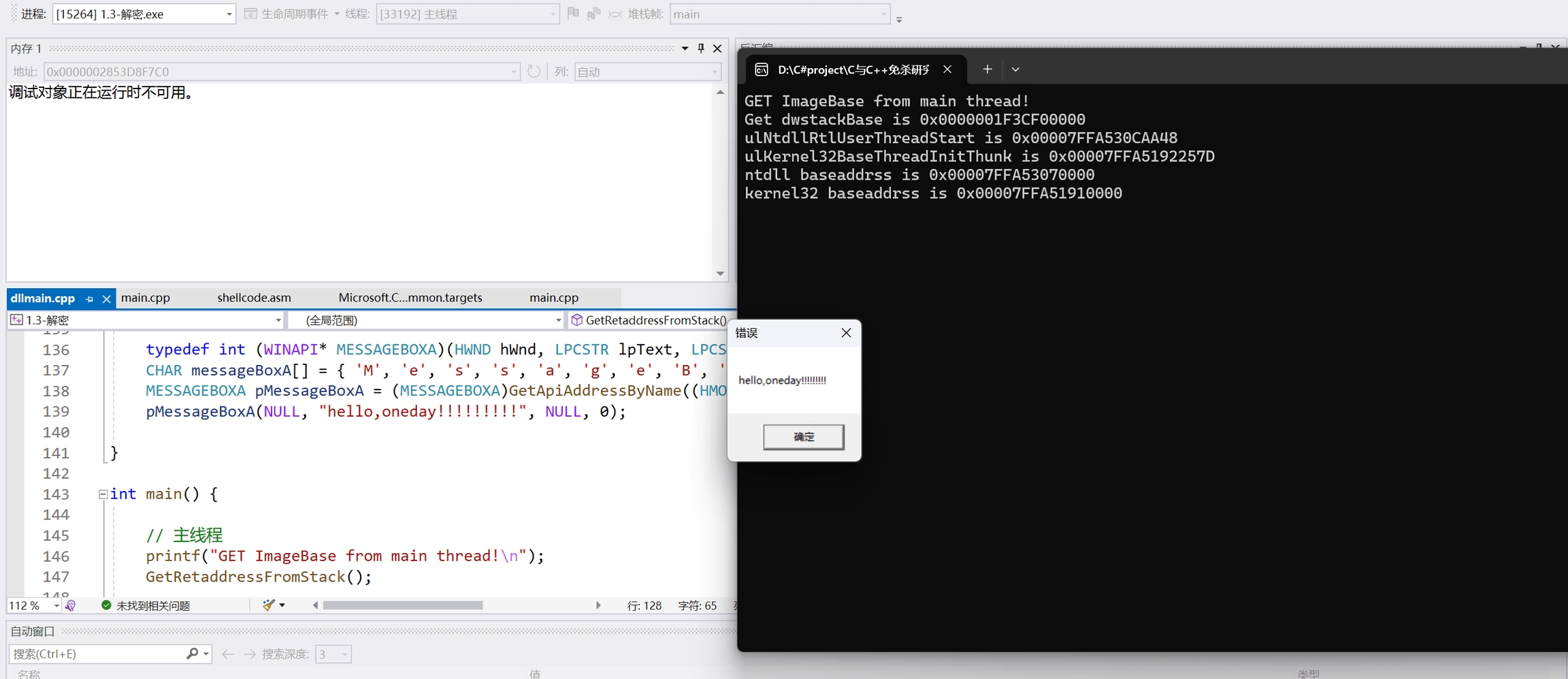Click the 确定 button in the message box

pyautogui.click(x=803, y=437)
